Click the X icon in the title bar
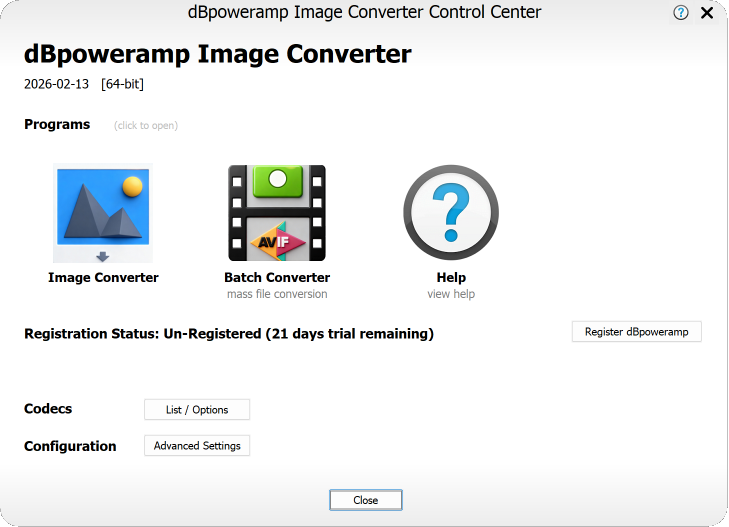 (x=707, y=13)
